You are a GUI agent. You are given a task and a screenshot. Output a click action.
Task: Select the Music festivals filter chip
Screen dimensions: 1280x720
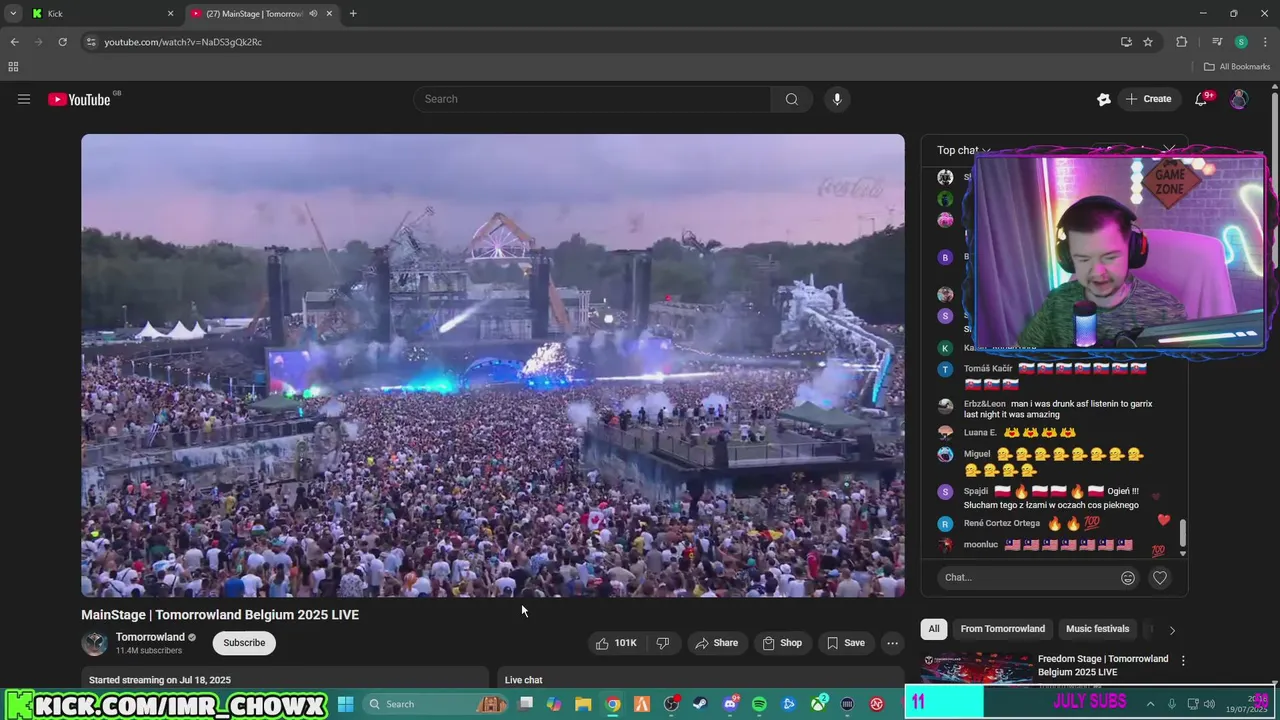[x=1098, y=629]
